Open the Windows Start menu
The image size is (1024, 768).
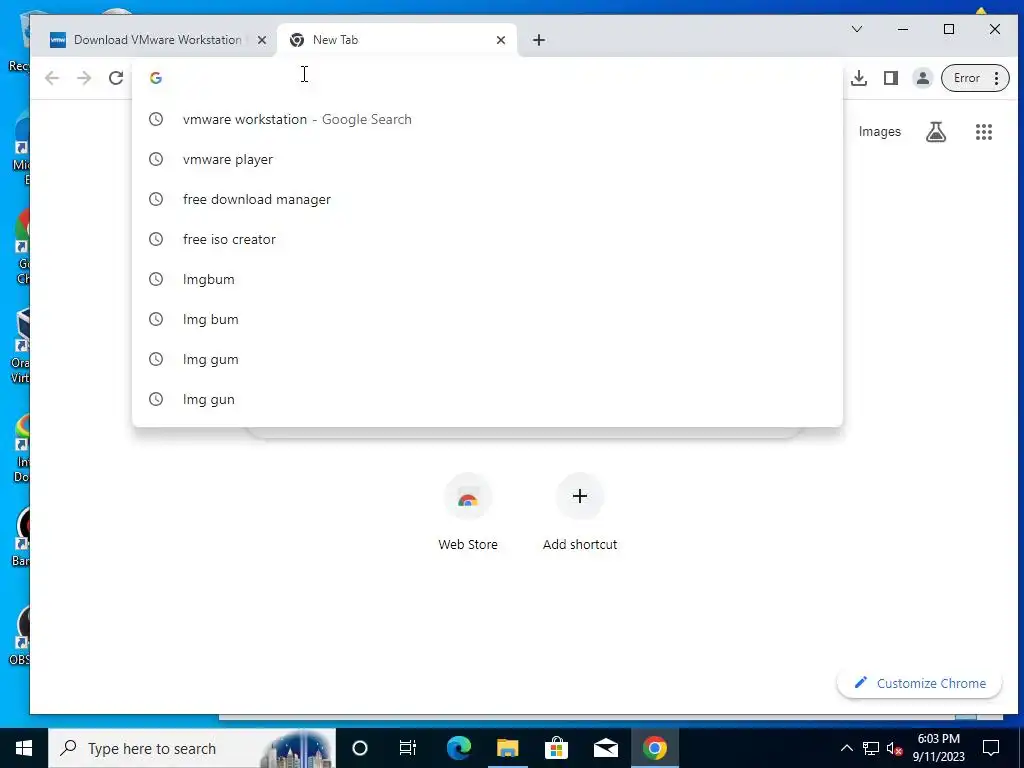pos(24,748)
